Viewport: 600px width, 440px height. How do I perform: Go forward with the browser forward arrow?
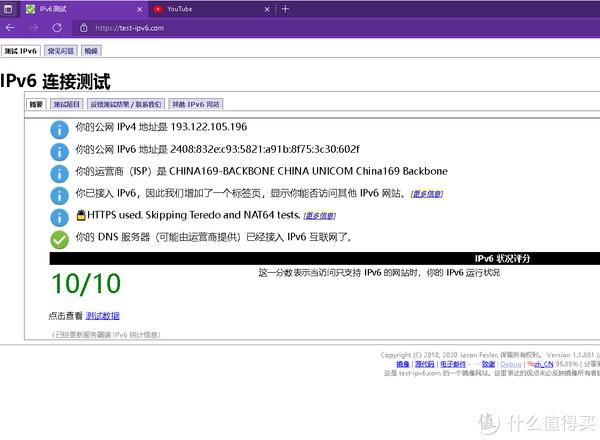[x=34, y=28]
